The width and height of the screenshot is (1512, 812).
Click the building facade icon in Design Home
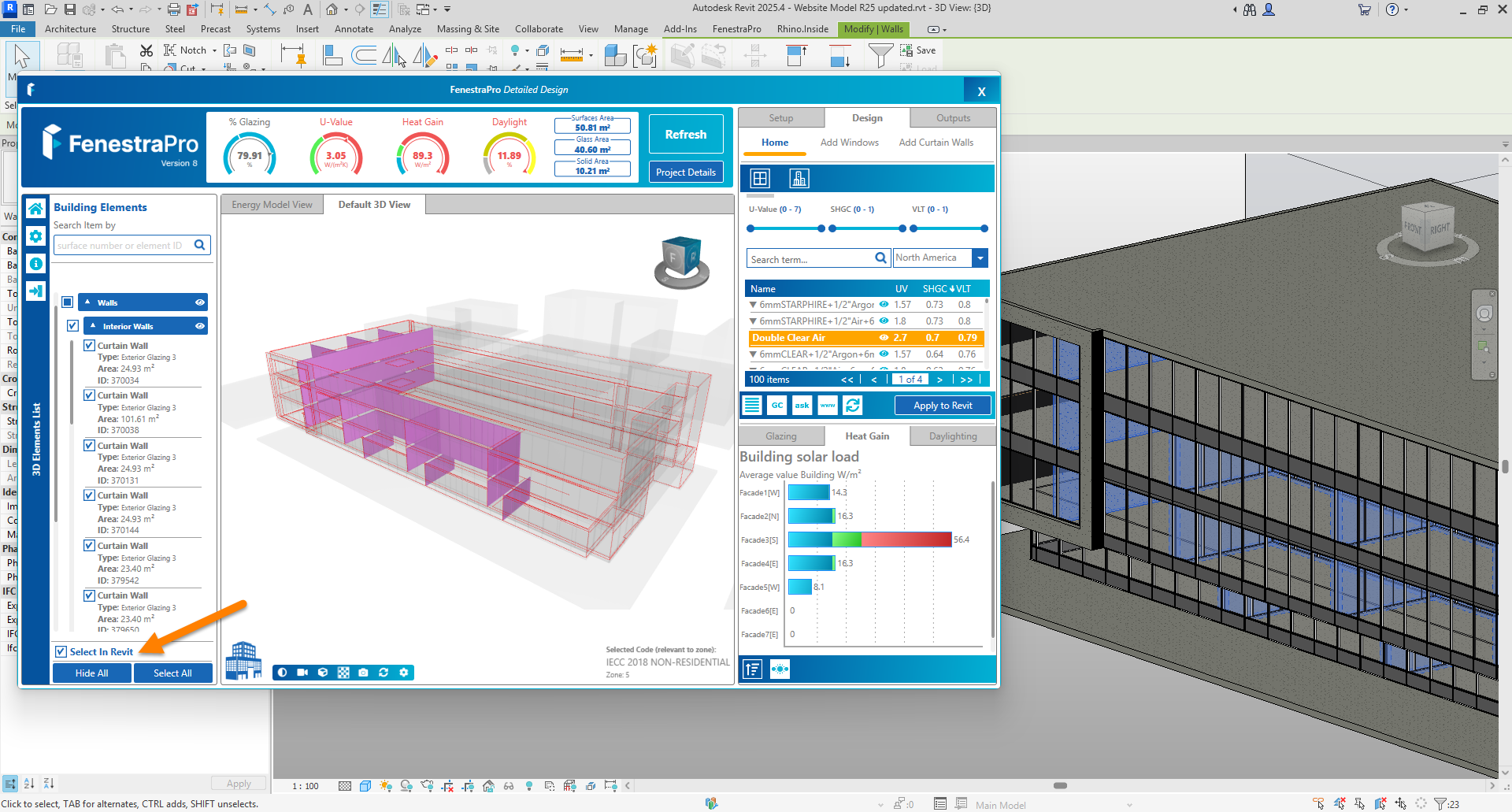tap(799, 179)
